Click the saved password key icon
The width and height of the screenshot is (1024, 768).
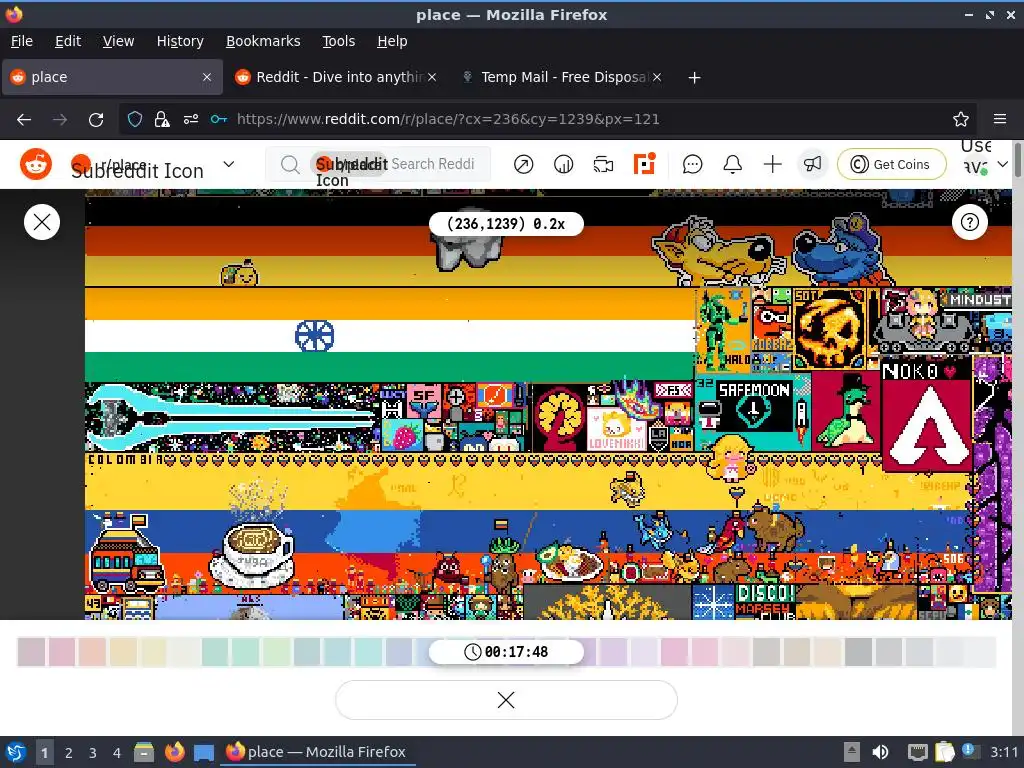click(x=219, y=119)
